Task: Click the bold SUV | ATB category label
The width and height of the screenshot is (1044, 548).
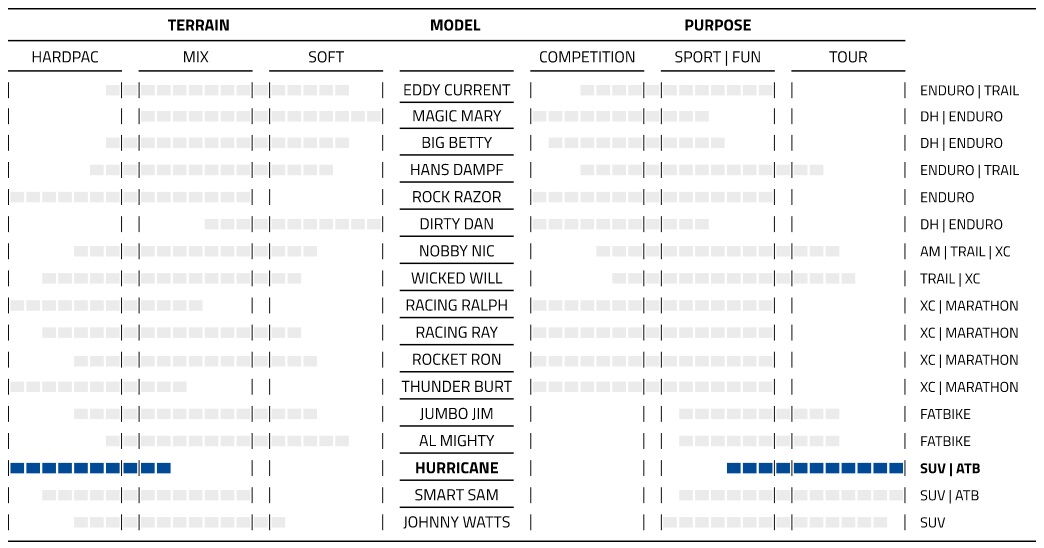Action: click(x=949, y=469)
